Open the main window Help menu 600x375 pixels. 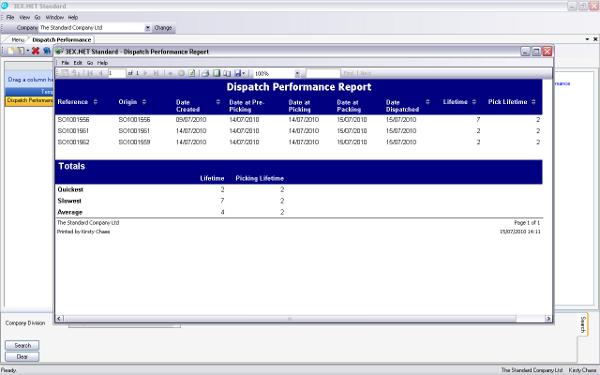(x=73, y=17)
